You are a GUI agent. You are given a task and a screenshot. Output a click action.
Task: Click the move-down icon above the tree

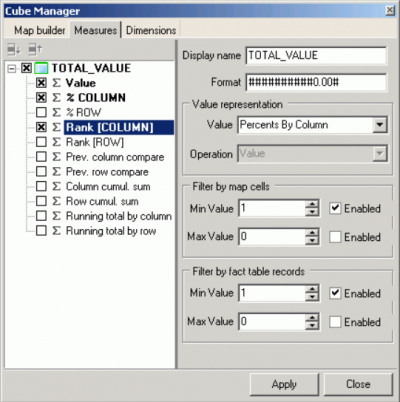(x=14, y=50)
